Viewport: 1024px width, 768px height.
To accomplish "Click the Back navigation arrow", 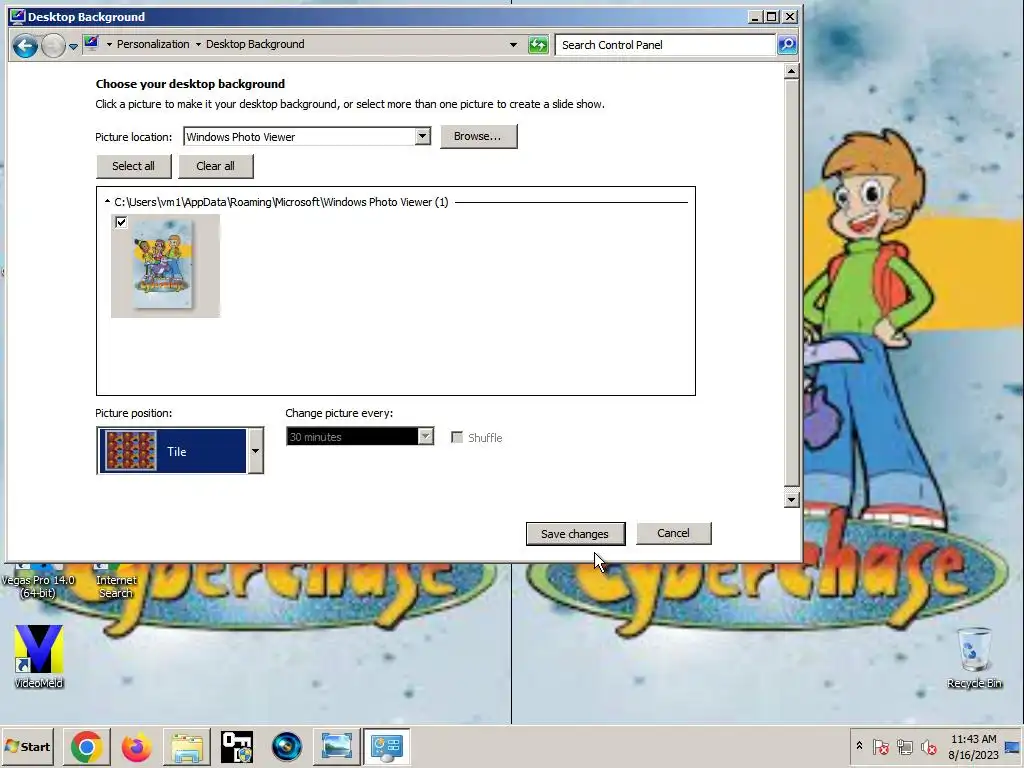I will coord(25,46).
